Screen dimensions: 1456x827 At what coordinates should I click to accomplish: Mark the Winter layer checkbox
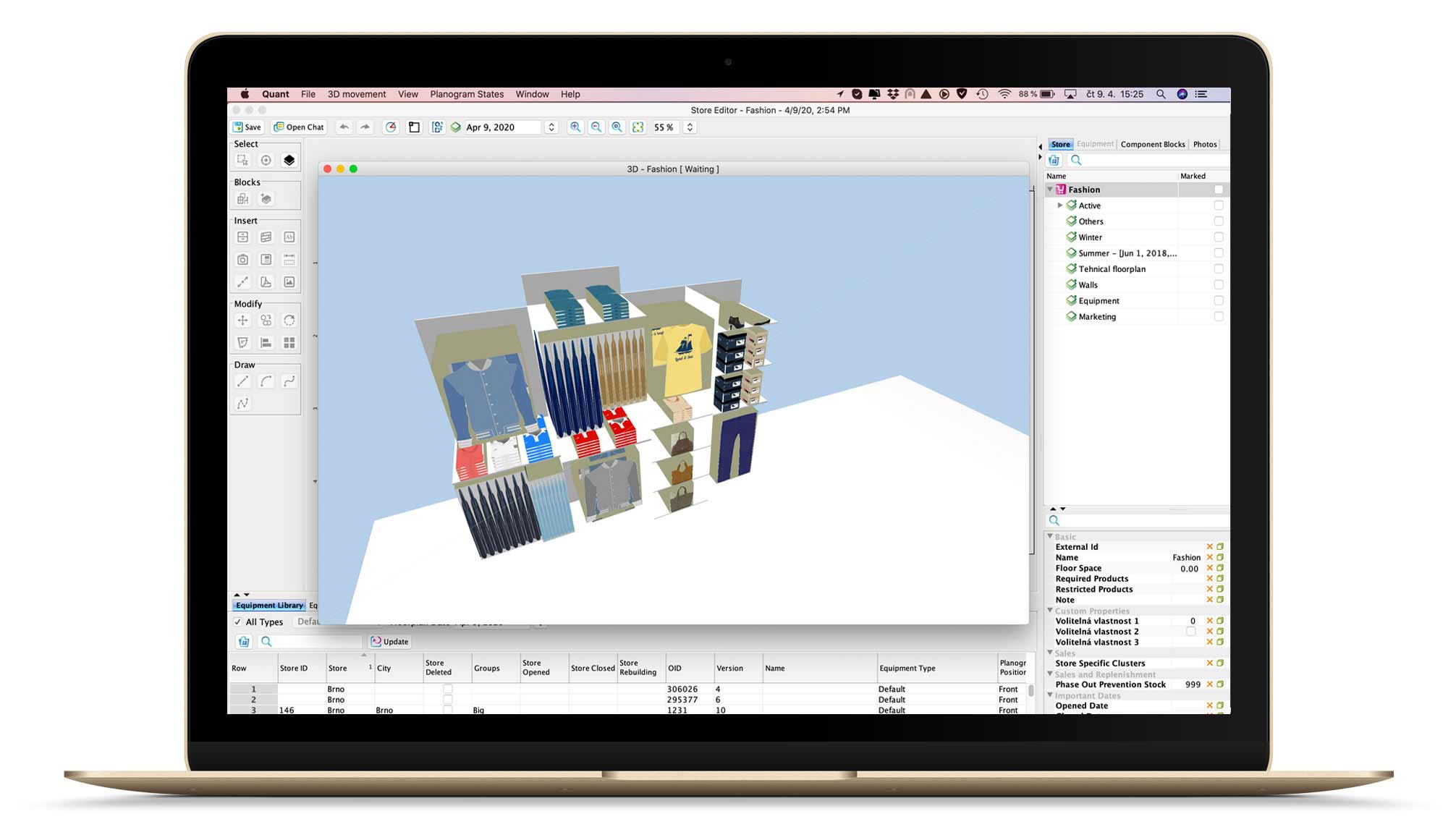click(x=1219, y=237)
